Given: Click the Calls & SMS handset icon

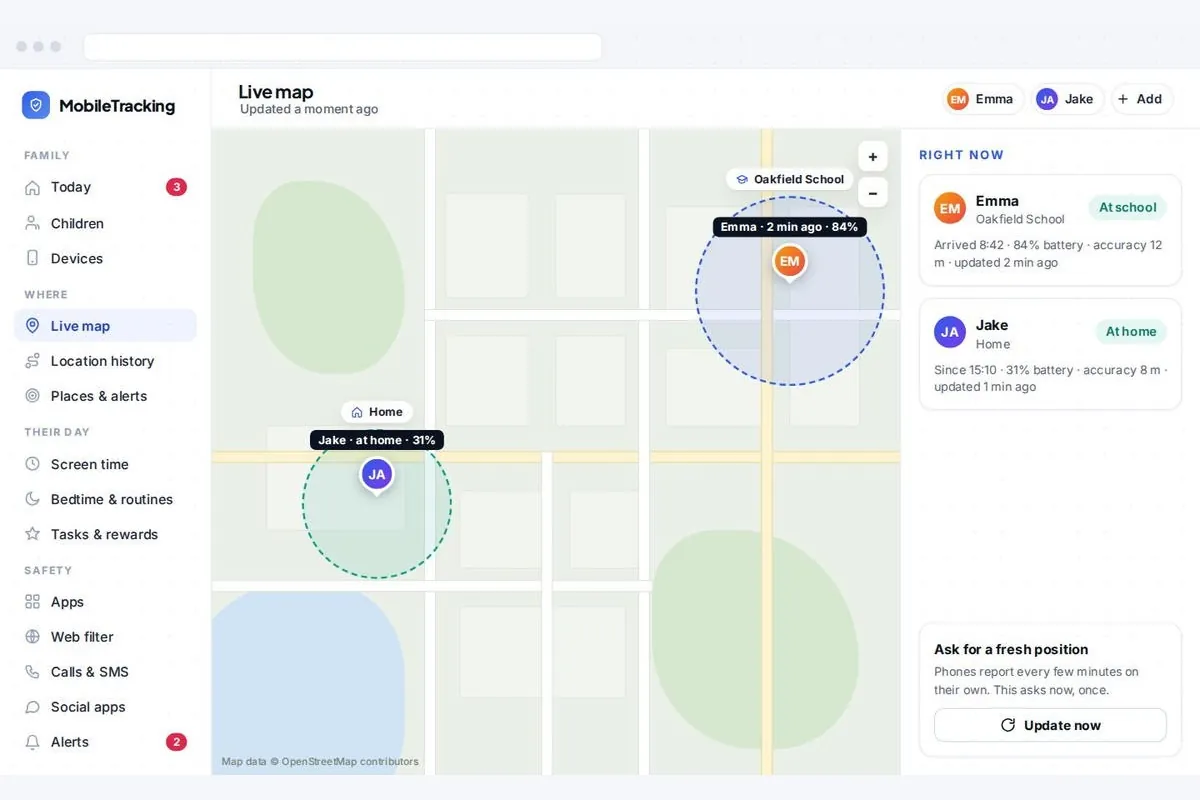Looking at the screenshot, I should pos(32,672).
